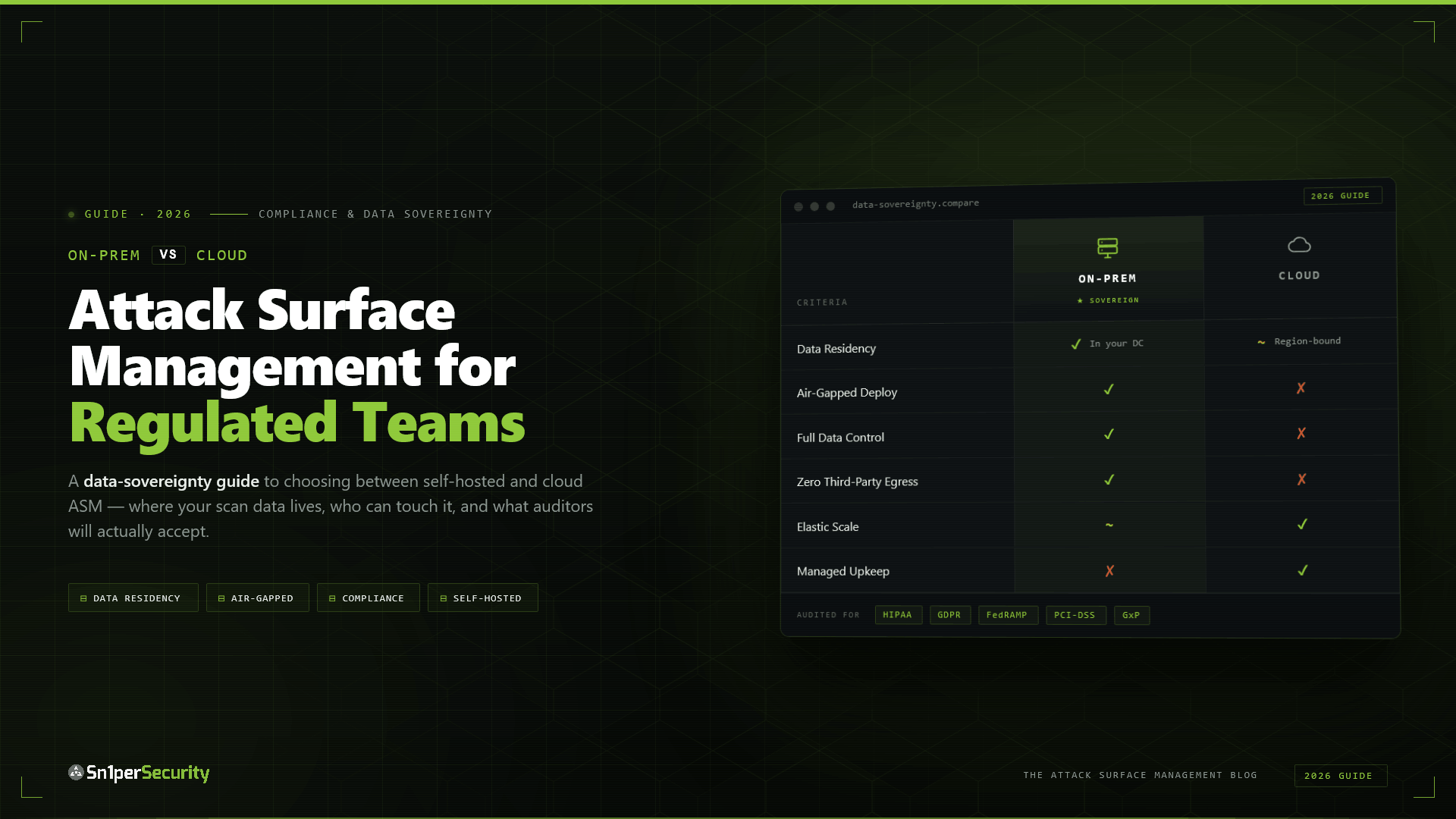Click the FedRAMP audit badge

[1008, 615]
